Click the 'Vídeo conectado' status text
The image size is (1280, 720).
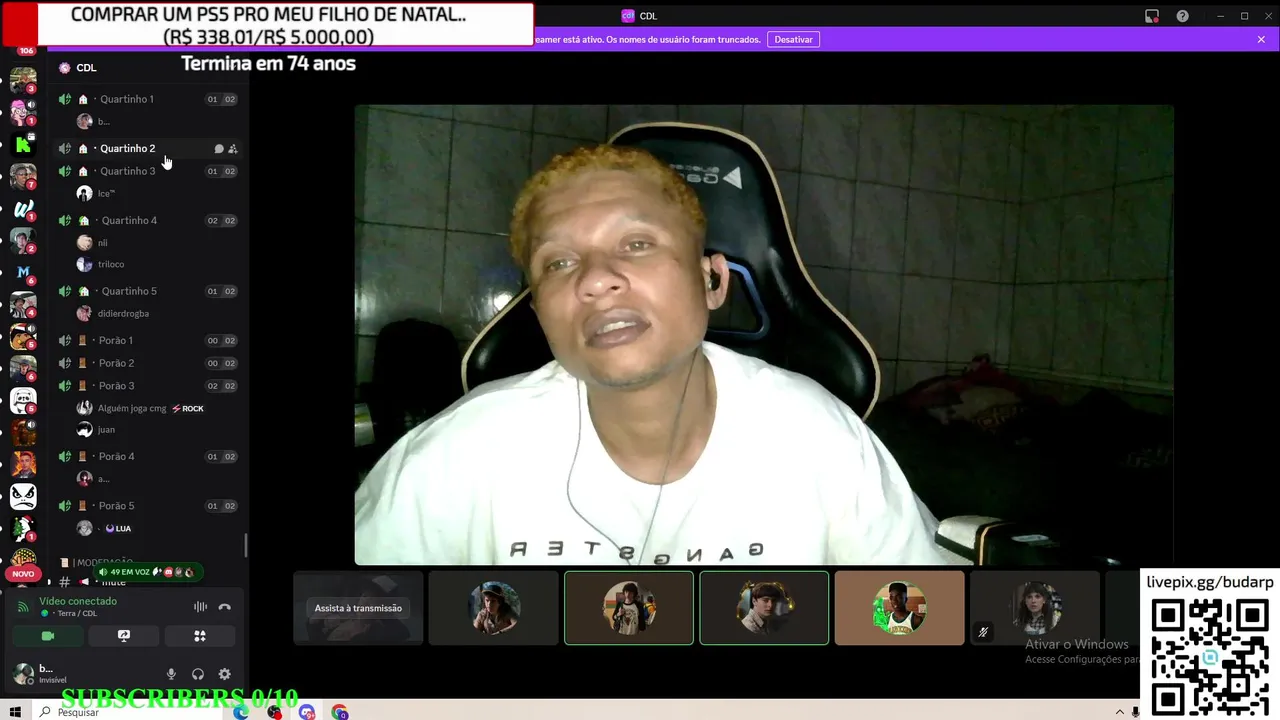78,601
